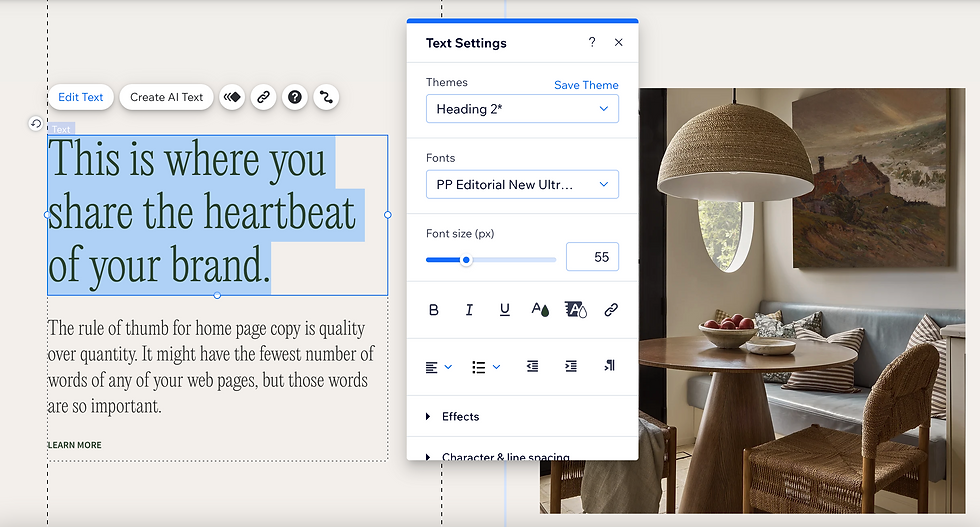Click Save Theme link

click(586, 85)
